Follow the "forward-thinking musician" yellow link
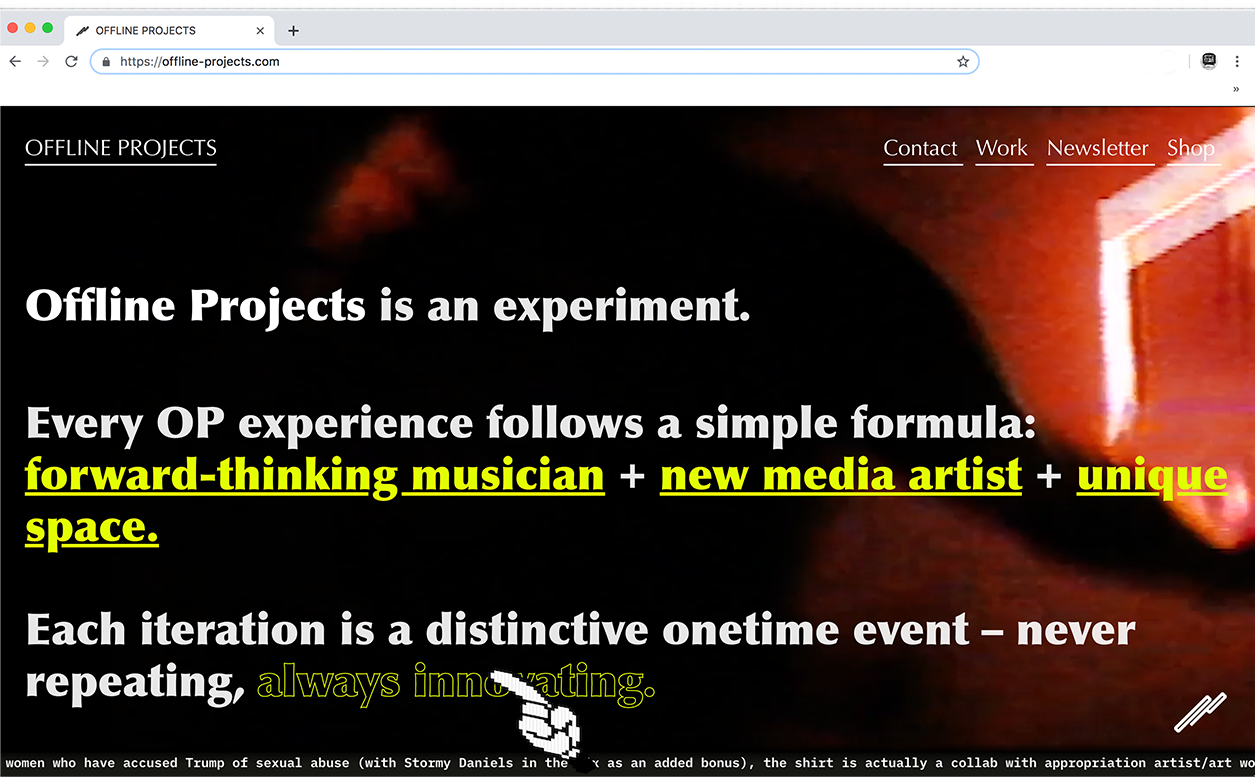 (314, 476)
